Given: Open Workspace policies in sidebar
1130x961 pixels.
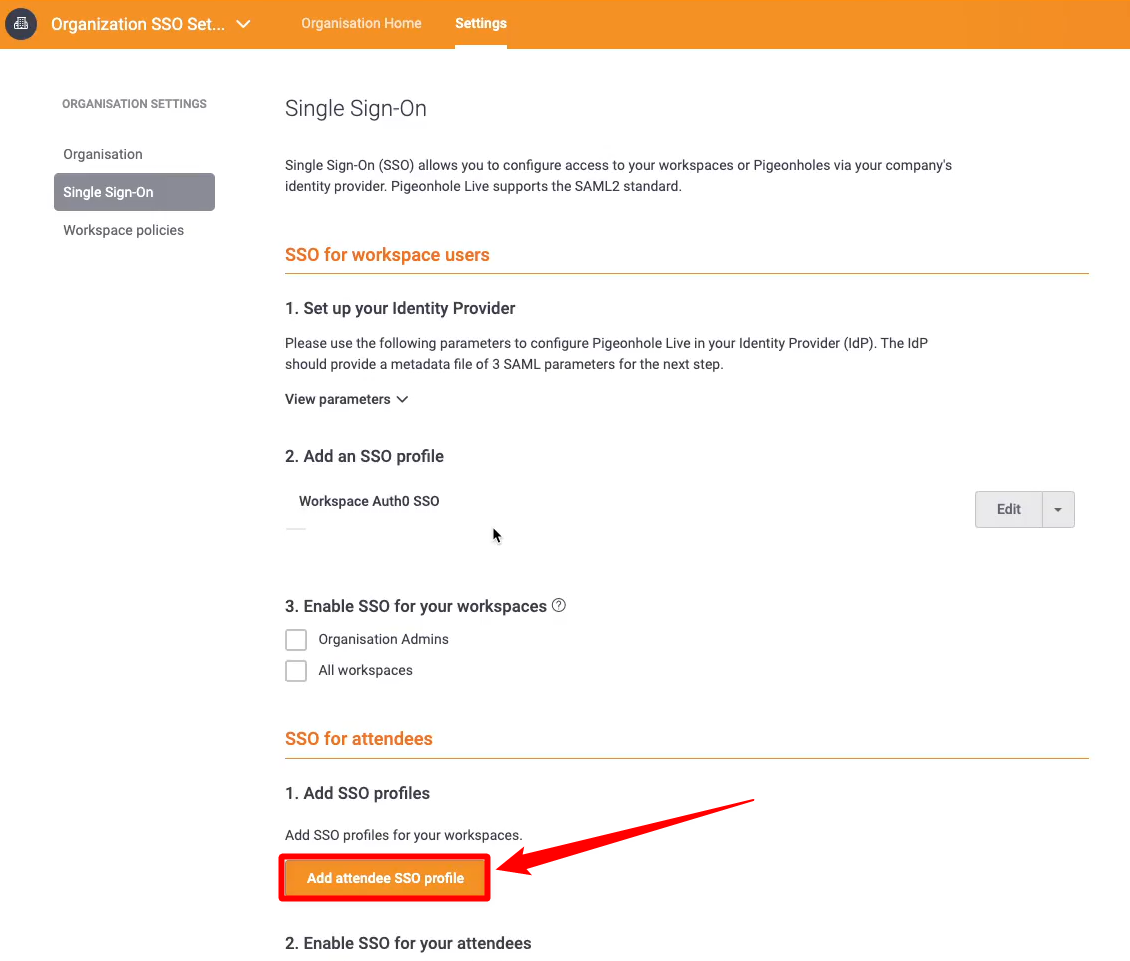Looking at the screenshot, I should tap(123, 230).
